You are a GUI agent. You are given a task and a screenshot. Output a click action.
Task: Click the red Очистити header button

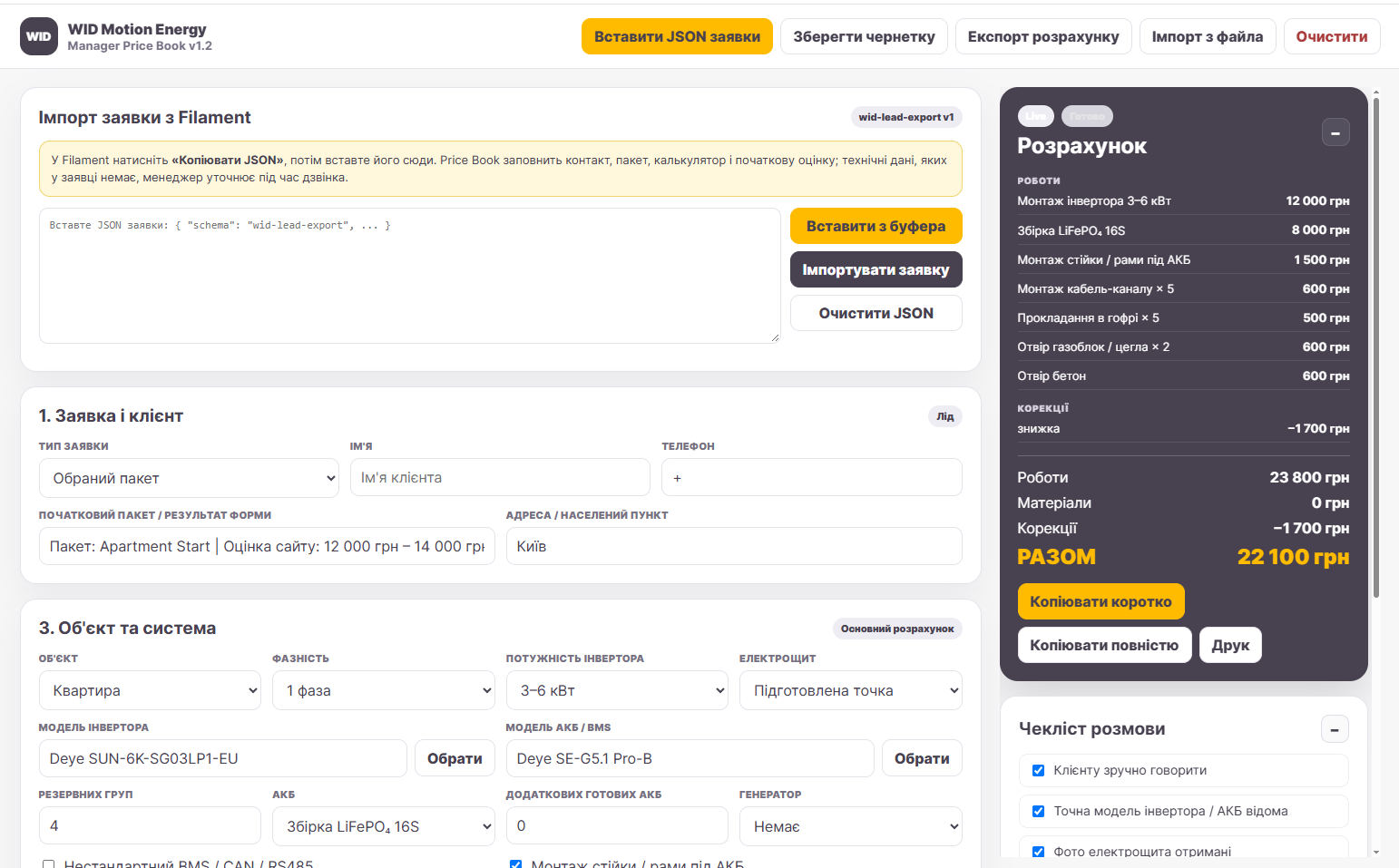click(x=1332, y=36)
